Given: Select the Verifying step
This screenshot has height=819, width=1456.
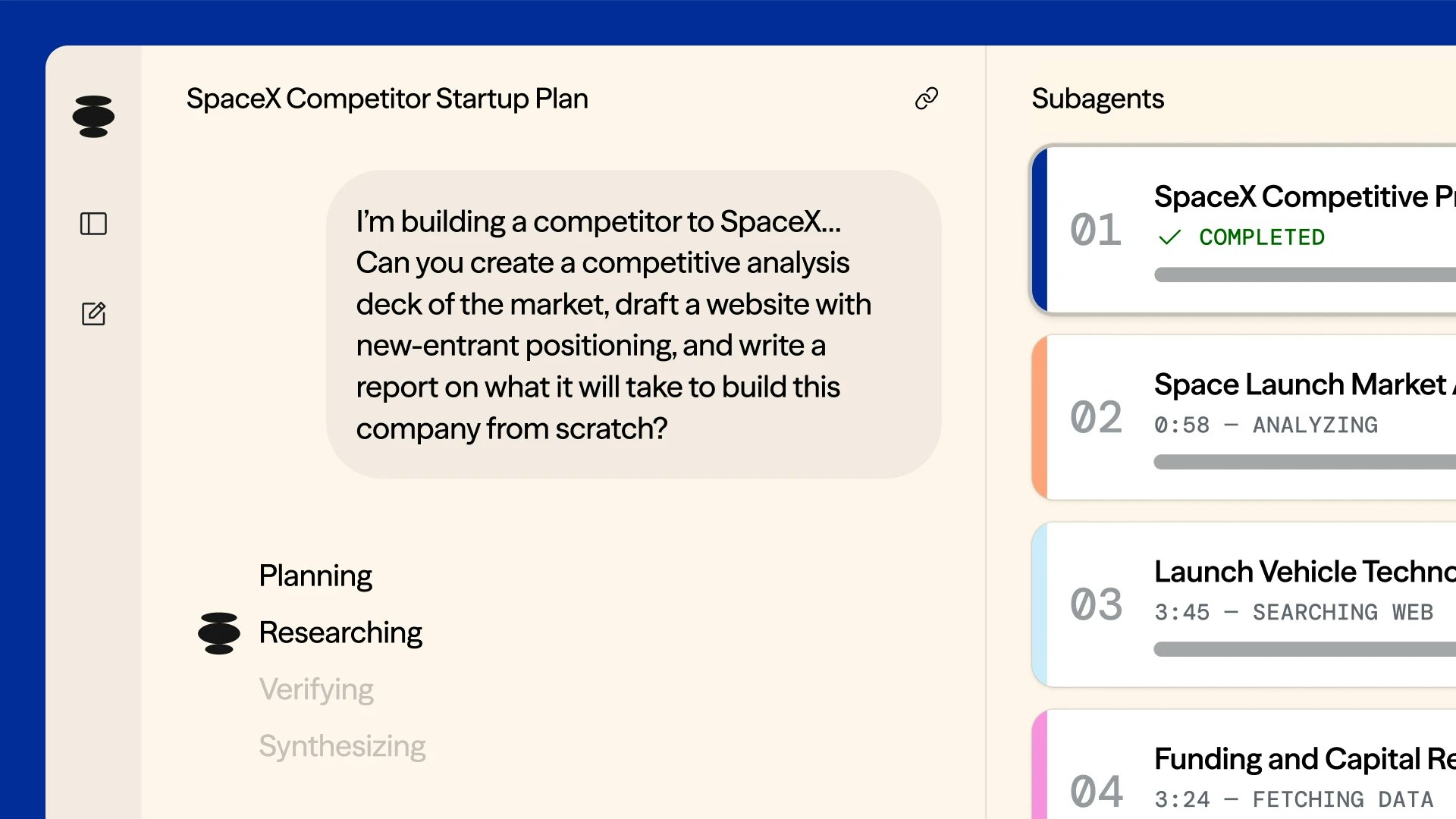Looking at the screenshot, I should pyautogui.click(x=316, y=690).
